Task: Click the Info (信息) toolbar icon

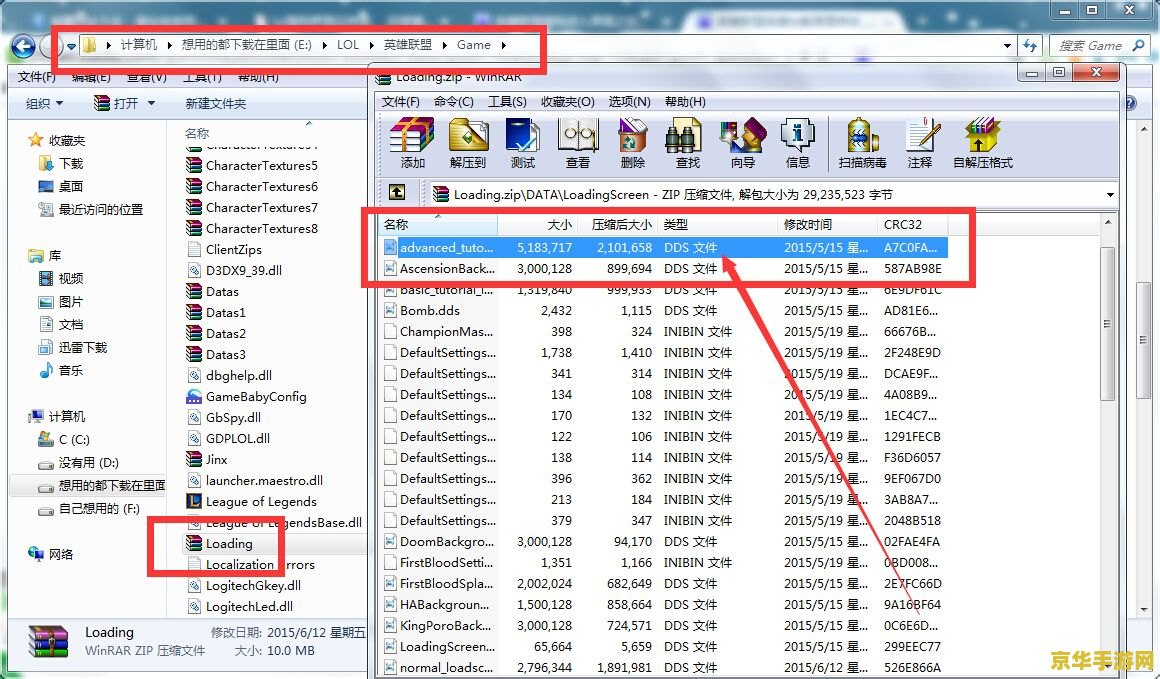Action: (798, 143)
